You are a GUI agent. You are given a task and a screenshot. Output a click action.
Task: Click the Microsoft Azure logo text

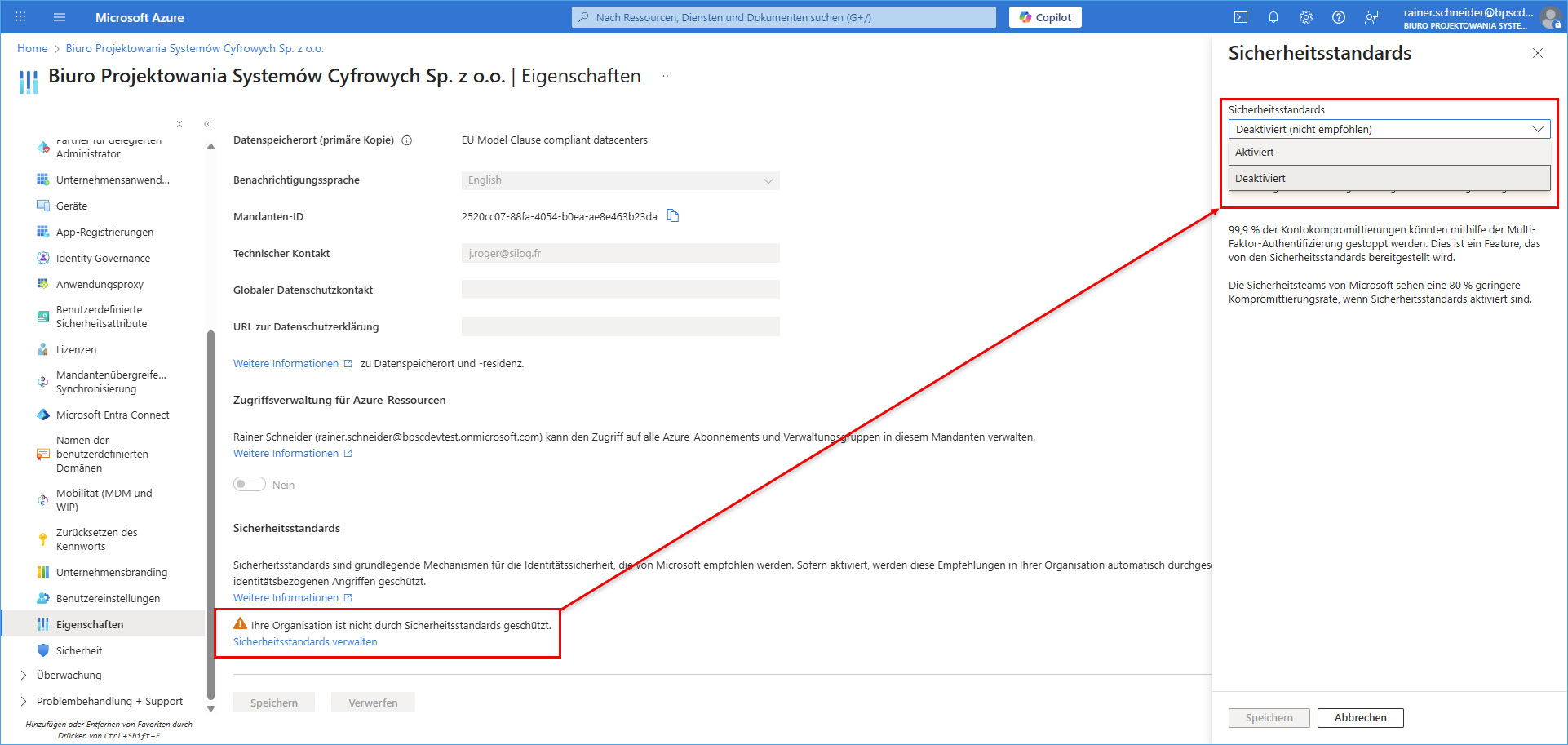pyautogui.click(x=140, y=17)
